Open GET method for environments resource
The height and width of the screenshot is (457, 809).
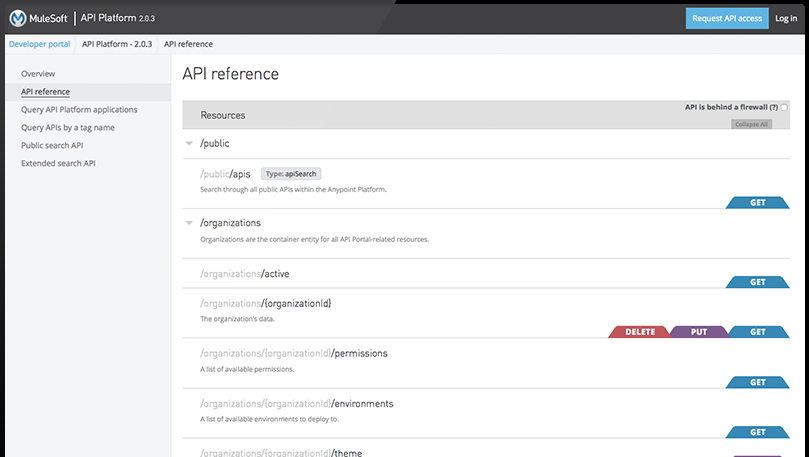(x=757, y=432)
